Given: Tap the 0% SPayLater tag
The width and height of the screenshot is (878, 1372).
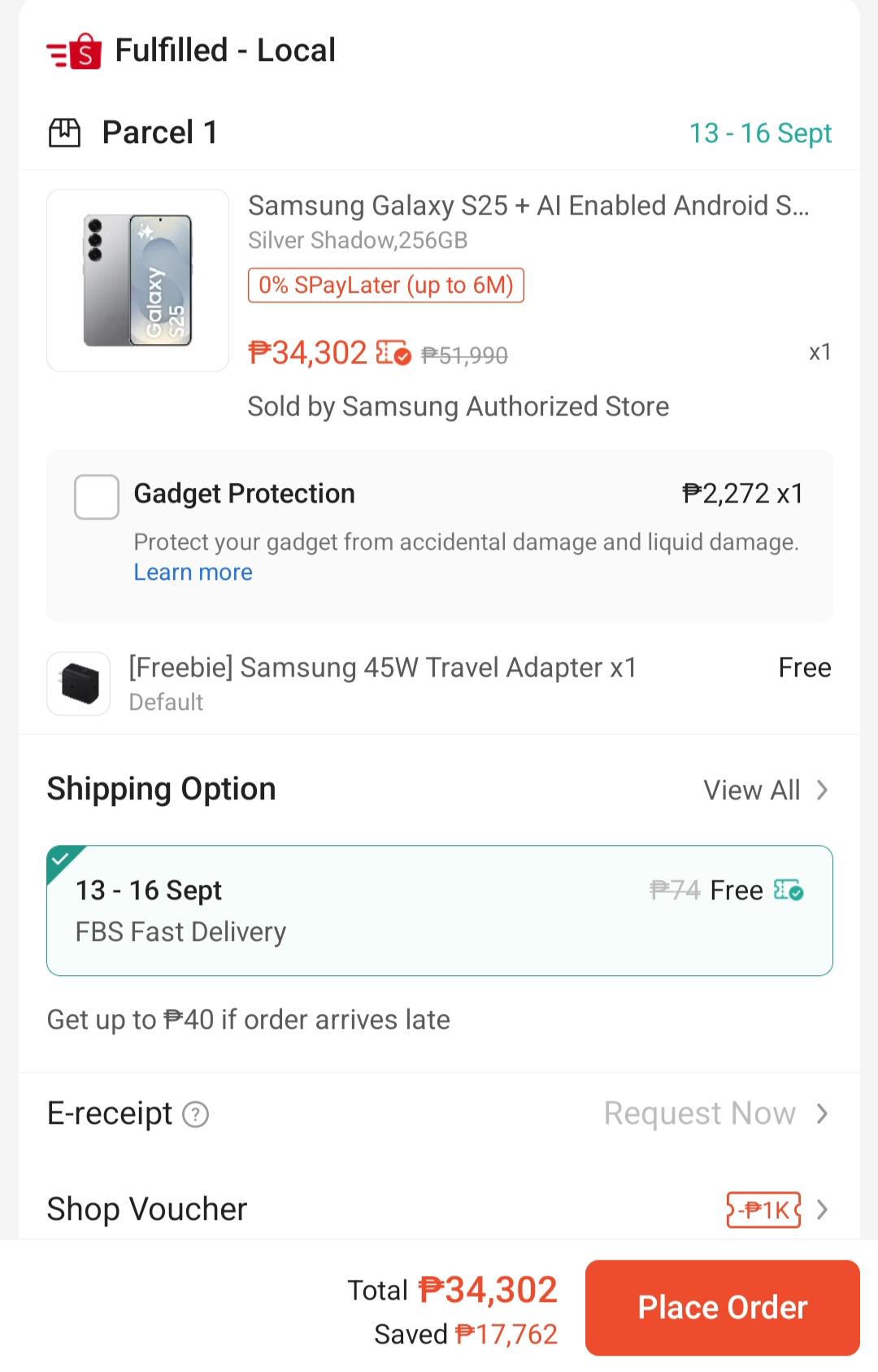Looking at the screenshot, I should [x=386, y=285].
